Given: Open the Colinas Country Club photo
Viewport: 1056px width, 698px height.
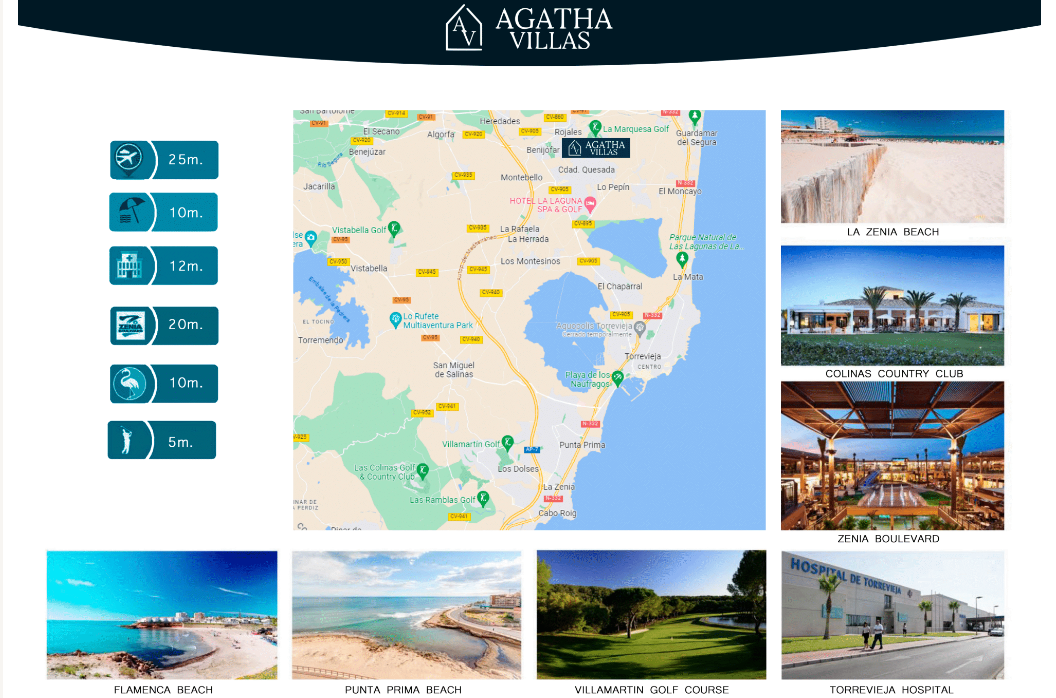Looking at the screenshot, I should pyautogui.click(x=892, y=305).
